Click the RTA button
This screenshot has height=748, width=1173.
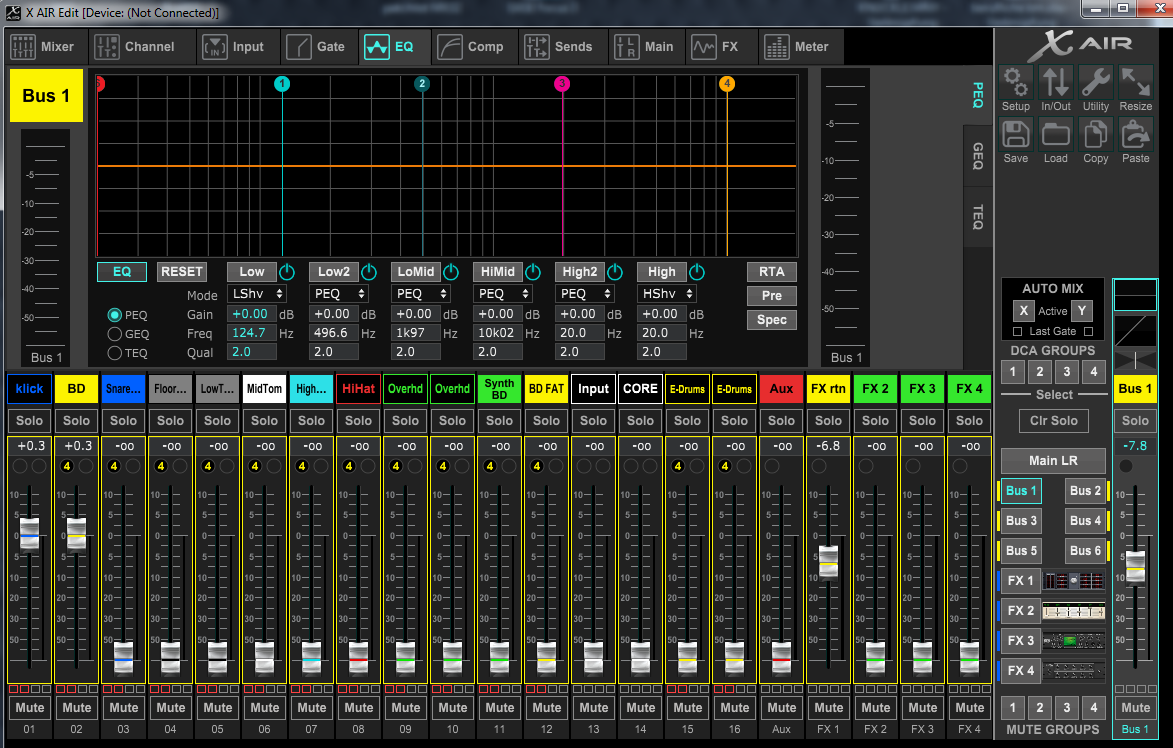point(771,272)
